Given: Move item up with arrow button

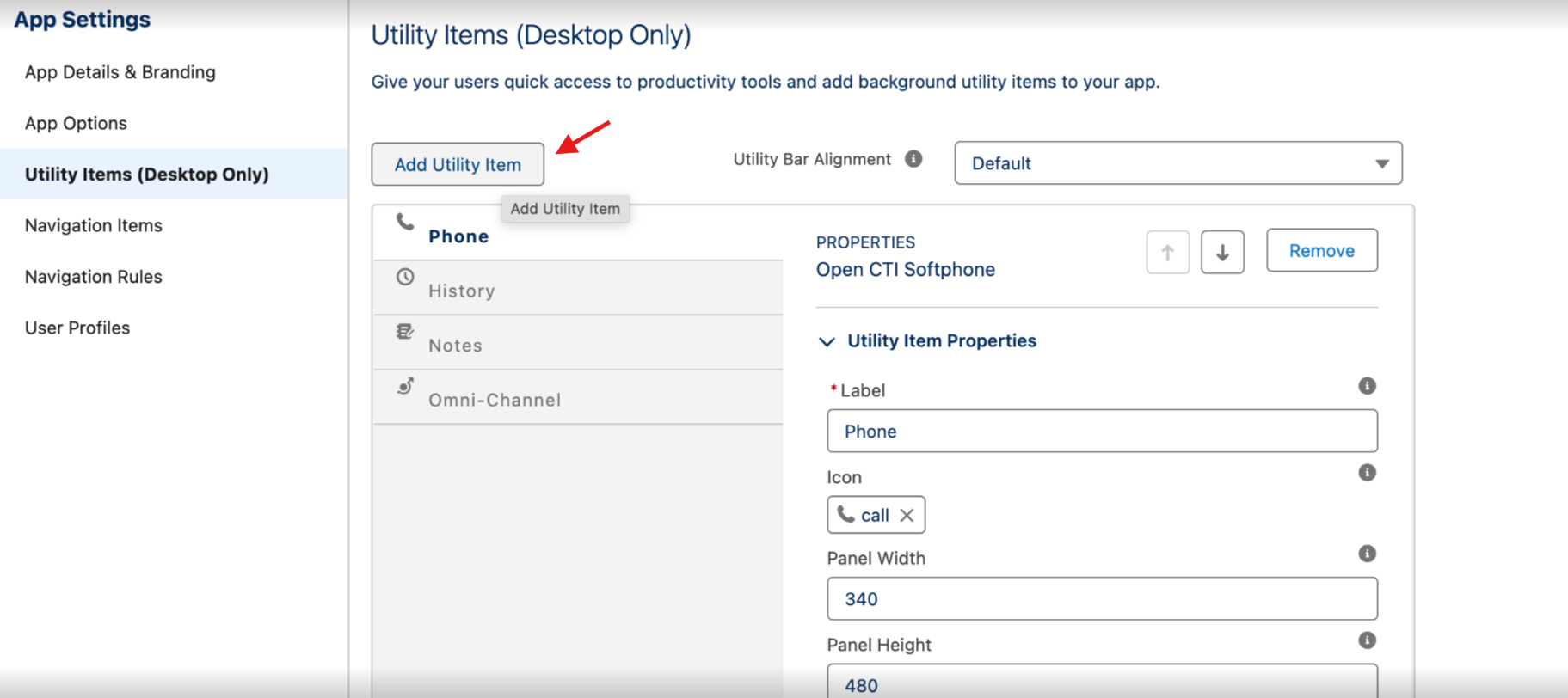Looking at the screenshot, I should pos(1167,252).
